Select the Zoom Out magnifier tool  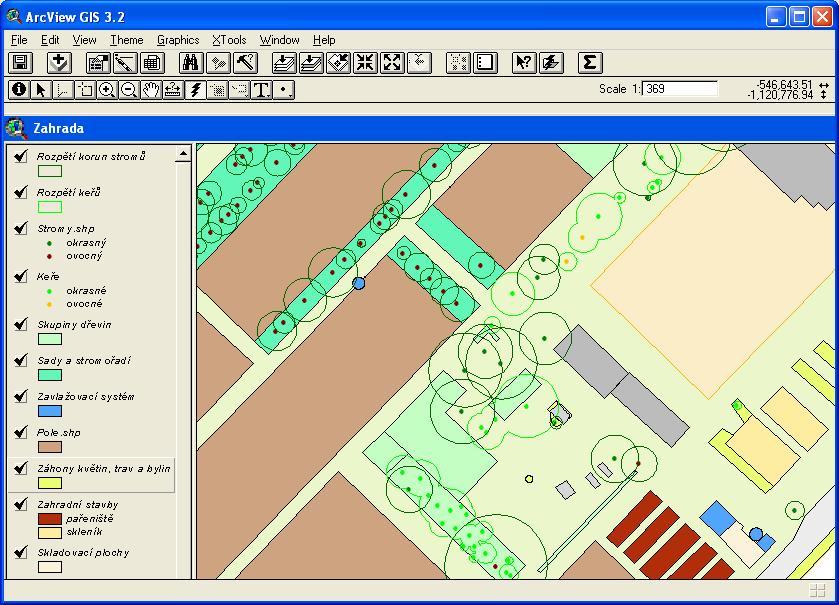pos(128,90)
